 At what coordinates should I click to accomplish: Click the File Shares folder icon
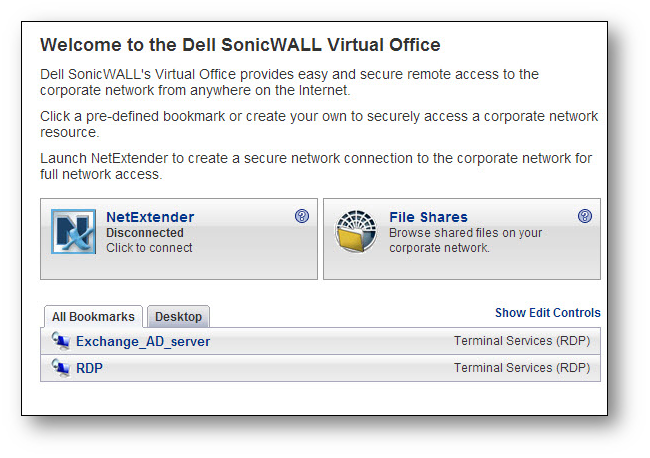point(357,232)
